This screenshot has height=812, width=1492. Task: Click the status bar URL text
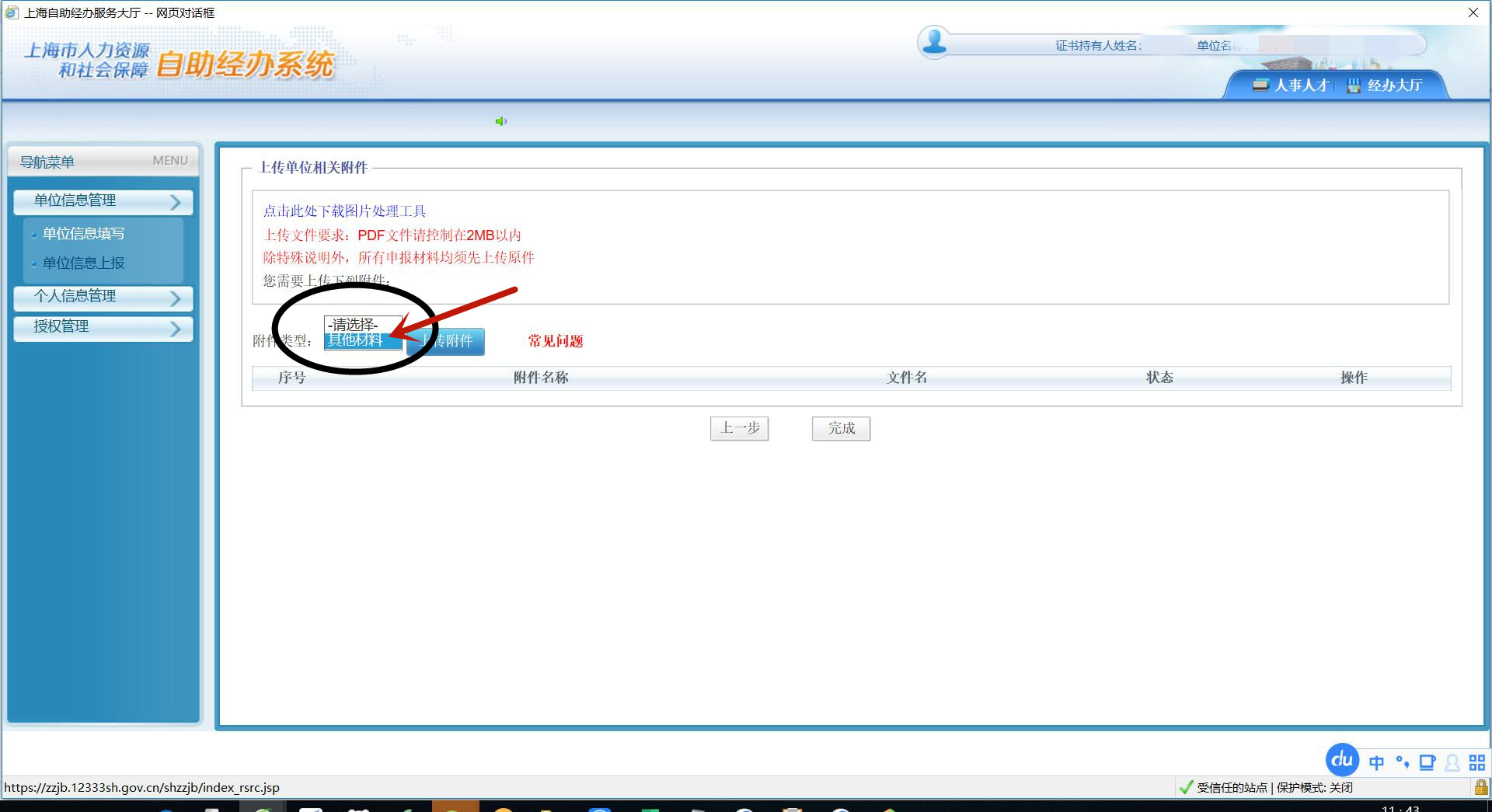(141, 788)
